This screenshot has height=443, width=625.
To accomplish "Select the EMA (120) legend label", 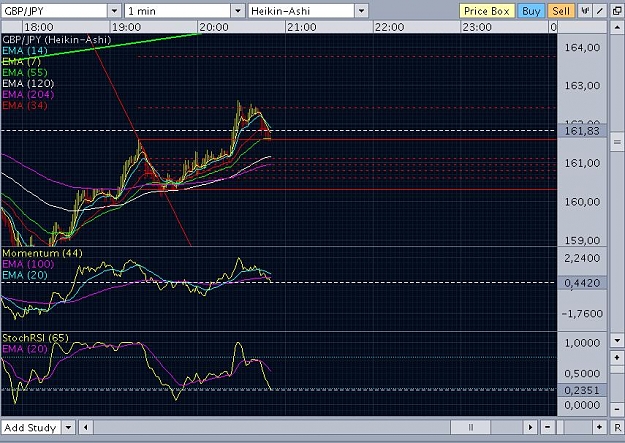I will (x=28, y=83).
